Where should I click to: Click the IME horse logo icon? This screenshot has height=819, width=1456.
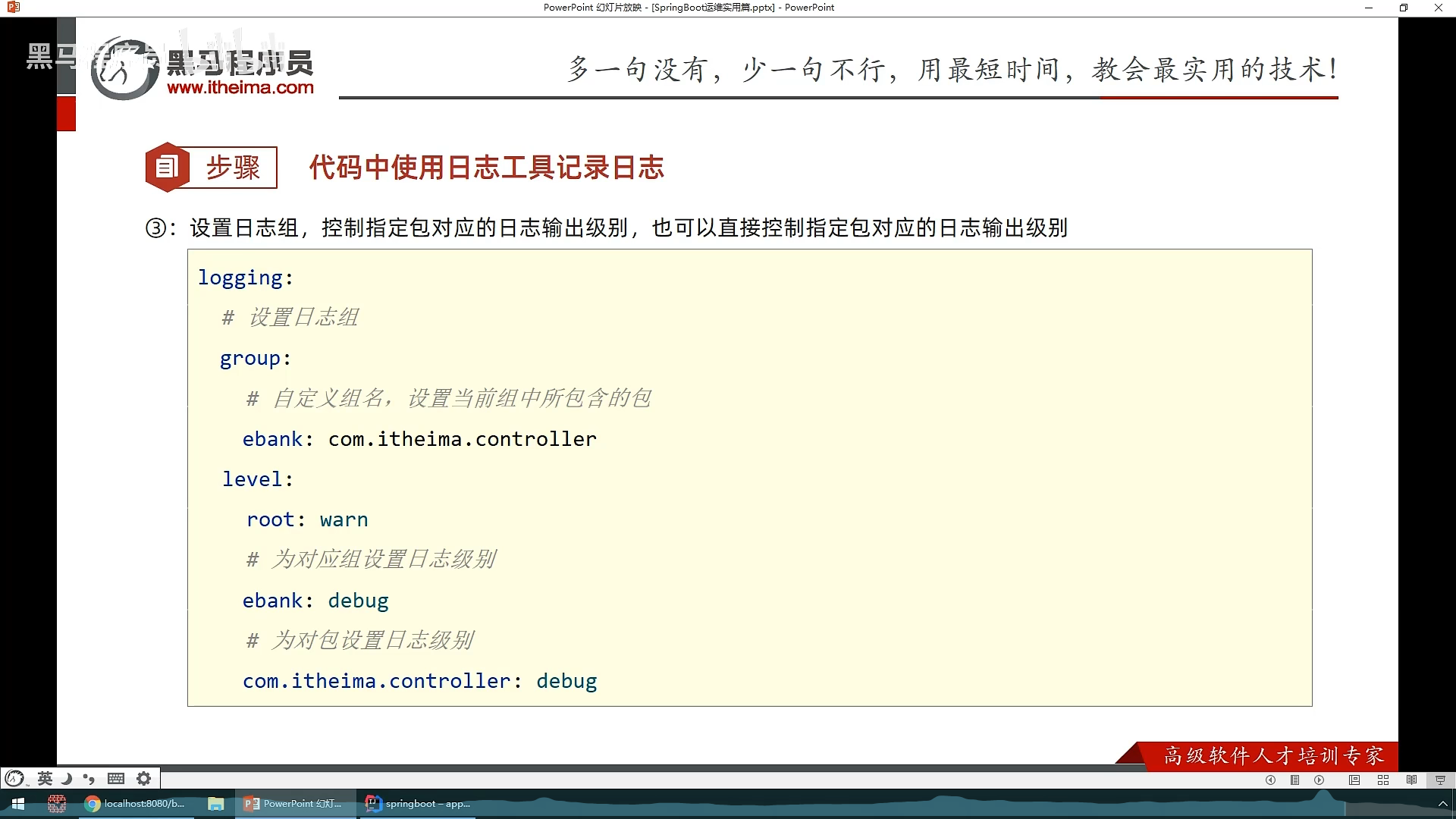(x=15, y=778)
